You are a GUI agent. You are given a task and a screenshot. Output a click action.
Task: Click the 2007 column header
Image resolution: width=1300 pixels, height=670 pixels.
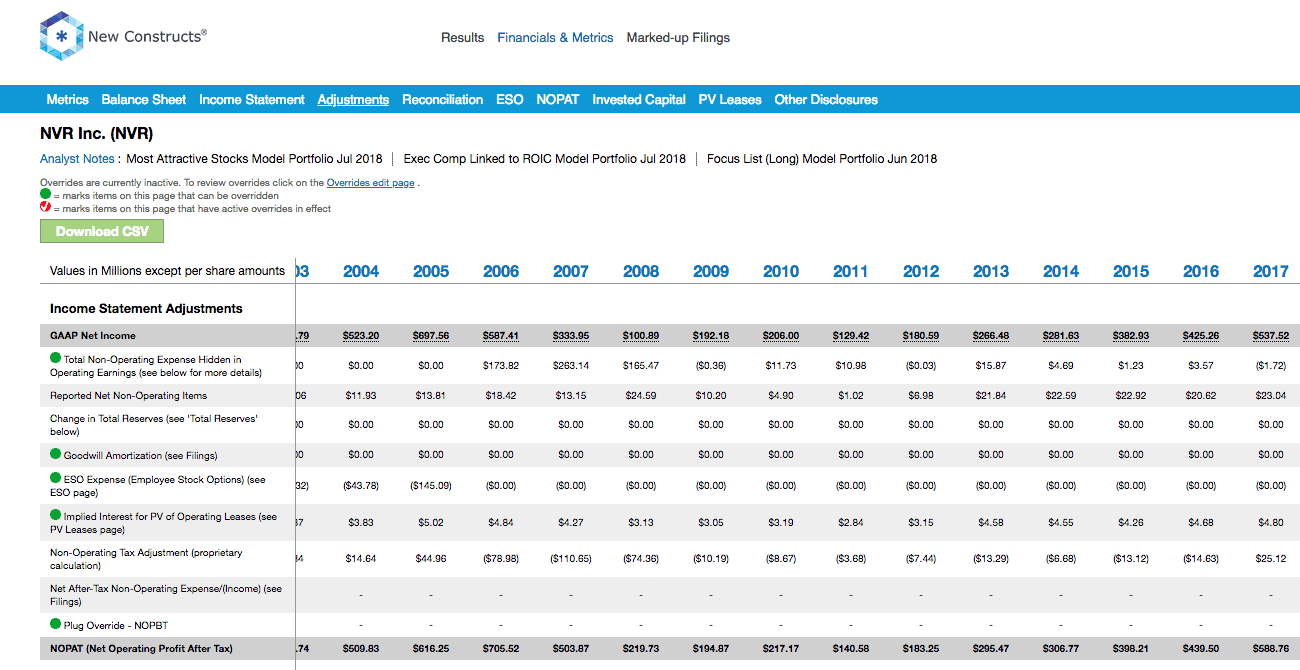(x=571, y=271)
